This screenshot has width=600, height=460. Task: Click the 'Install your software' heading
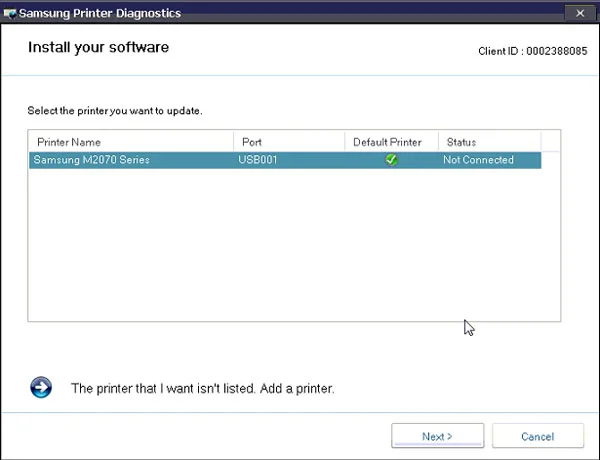[98, 47]
